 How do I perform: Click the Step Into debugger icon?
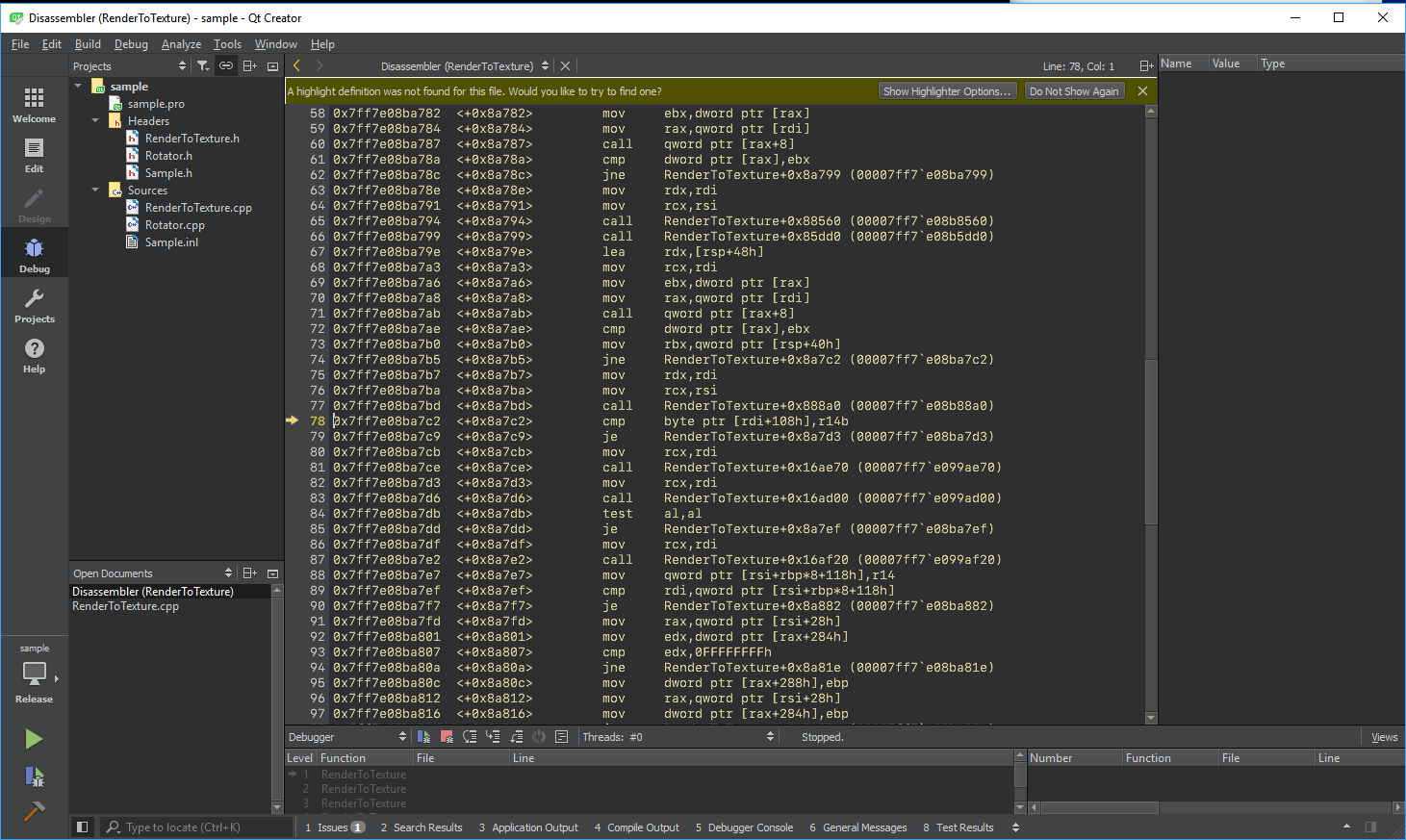(493, 736)
